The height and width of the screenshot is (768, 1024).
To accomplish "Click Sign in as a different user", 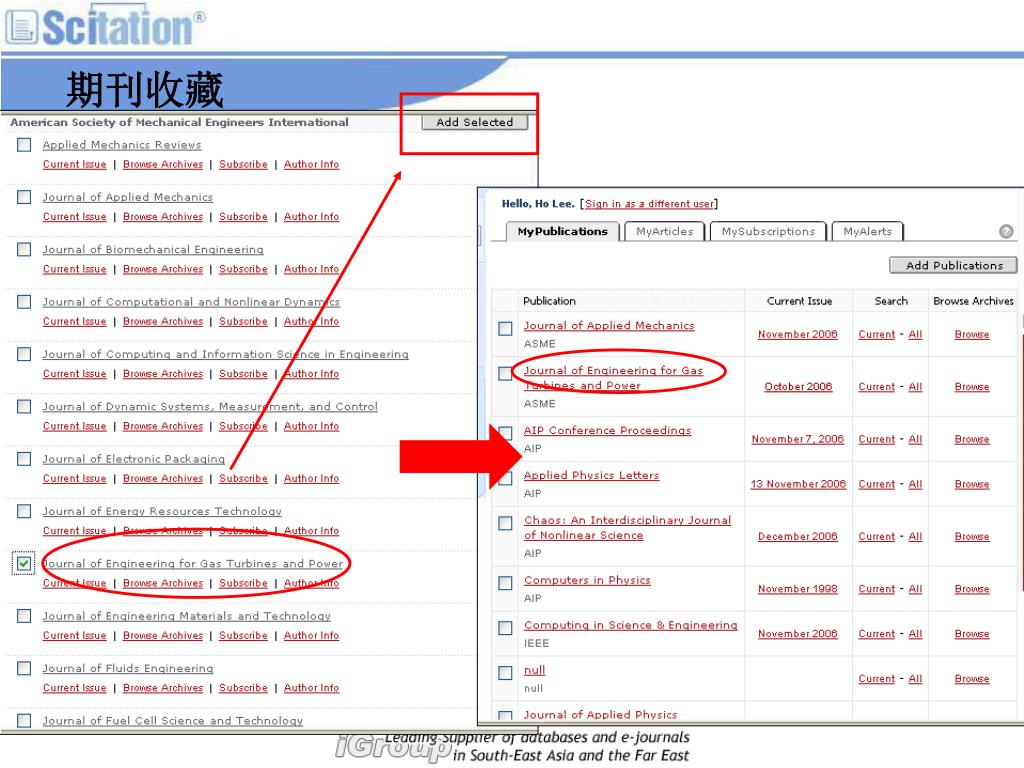I will pyautogui.click(x=650, y=204).
